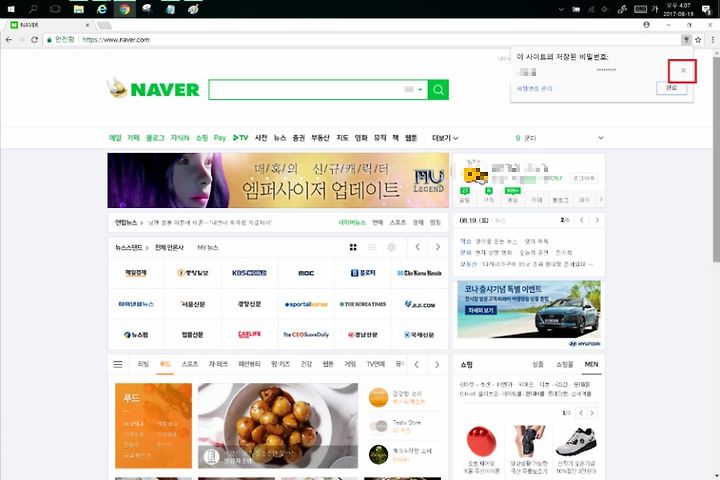
Task: Open the 지도 menu item
Action: pyautogui.click(x=342, y=138)
